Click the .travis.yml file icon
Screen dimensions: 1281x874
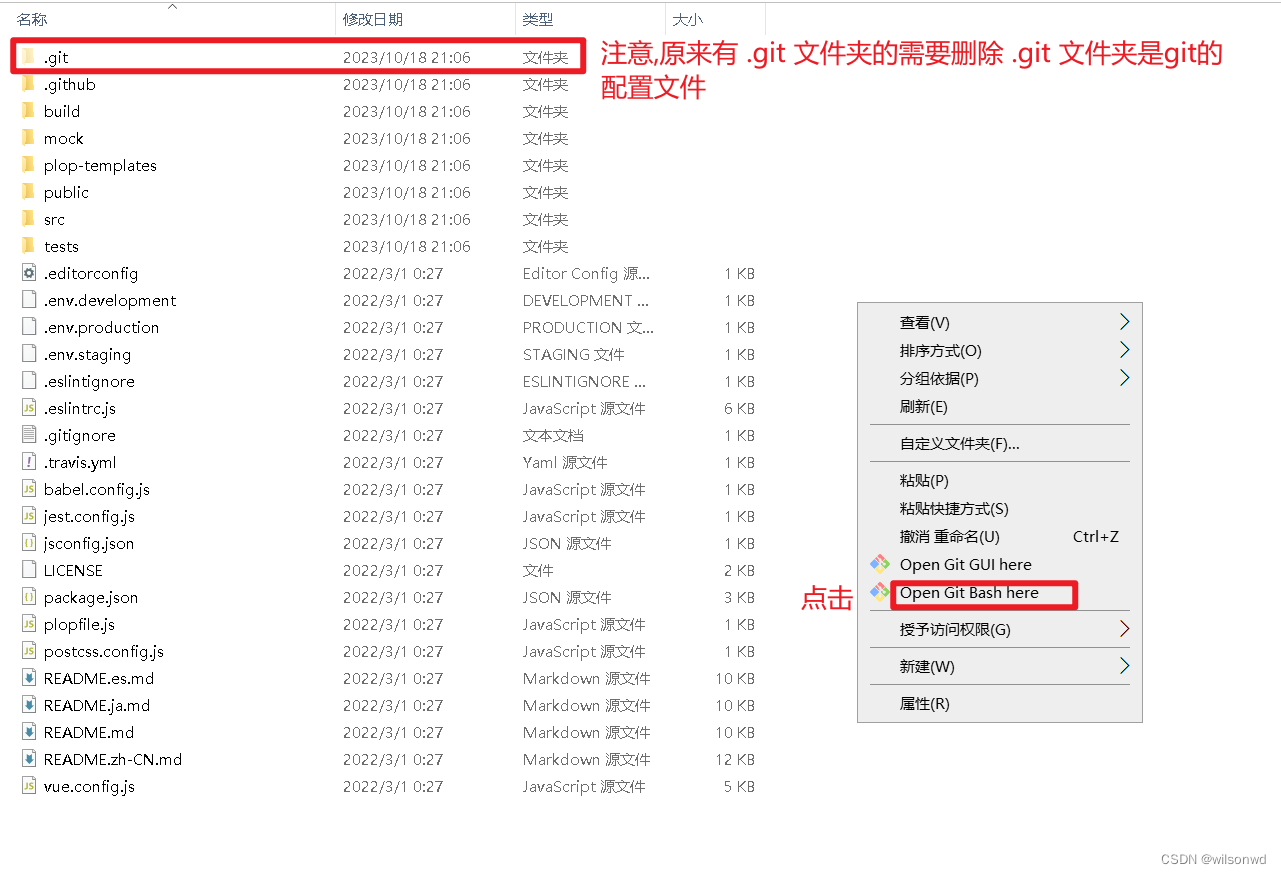pyautogui.click(x=28, y=462)
